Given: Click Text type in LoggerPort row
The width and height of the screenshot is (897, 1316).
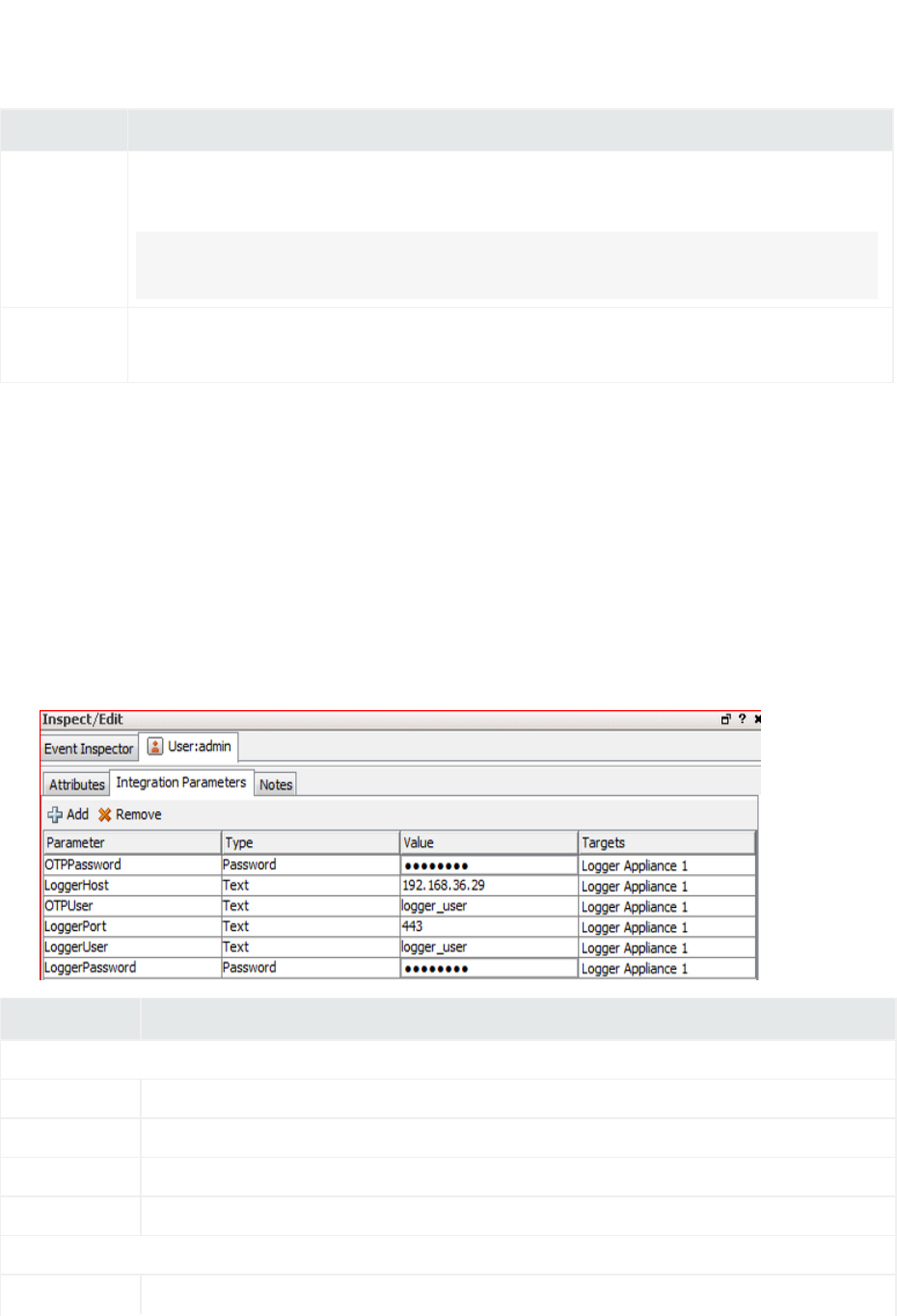Looking at the screenshot, I should click(x=311, y=926).
